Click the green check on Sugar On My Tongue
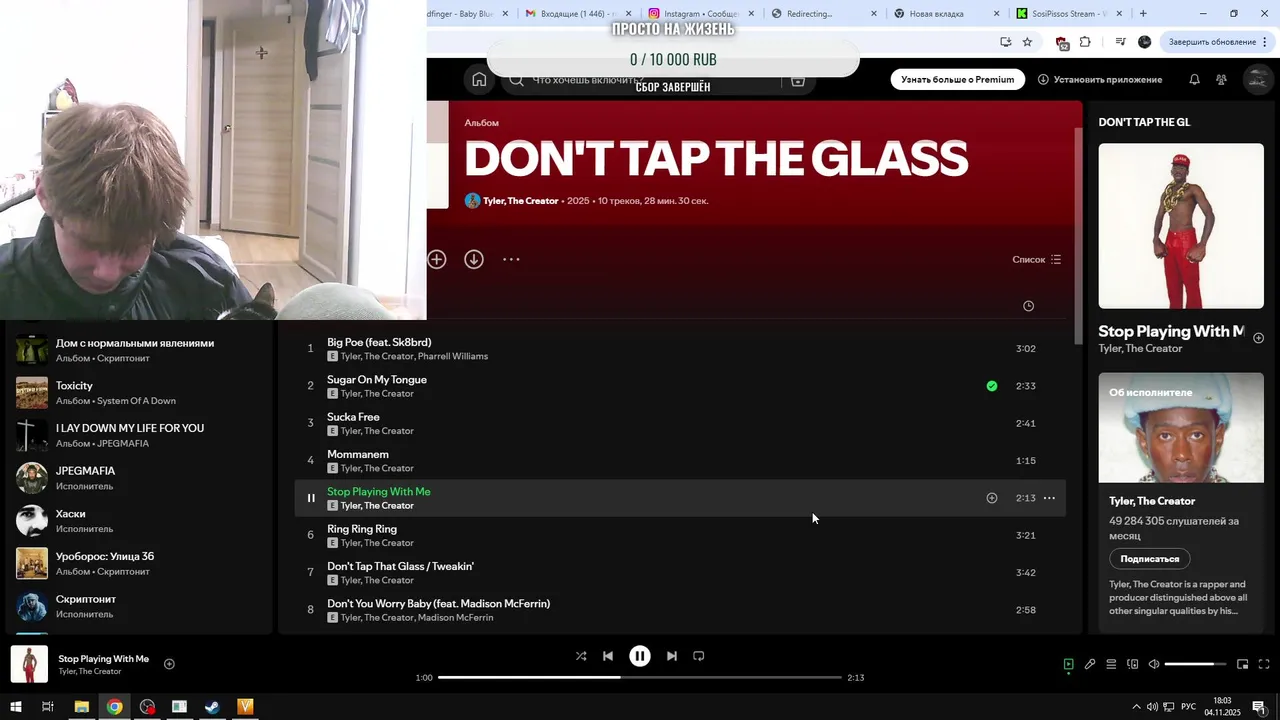The width and height of the screenshot is (1280, 720). pos(992,386)
